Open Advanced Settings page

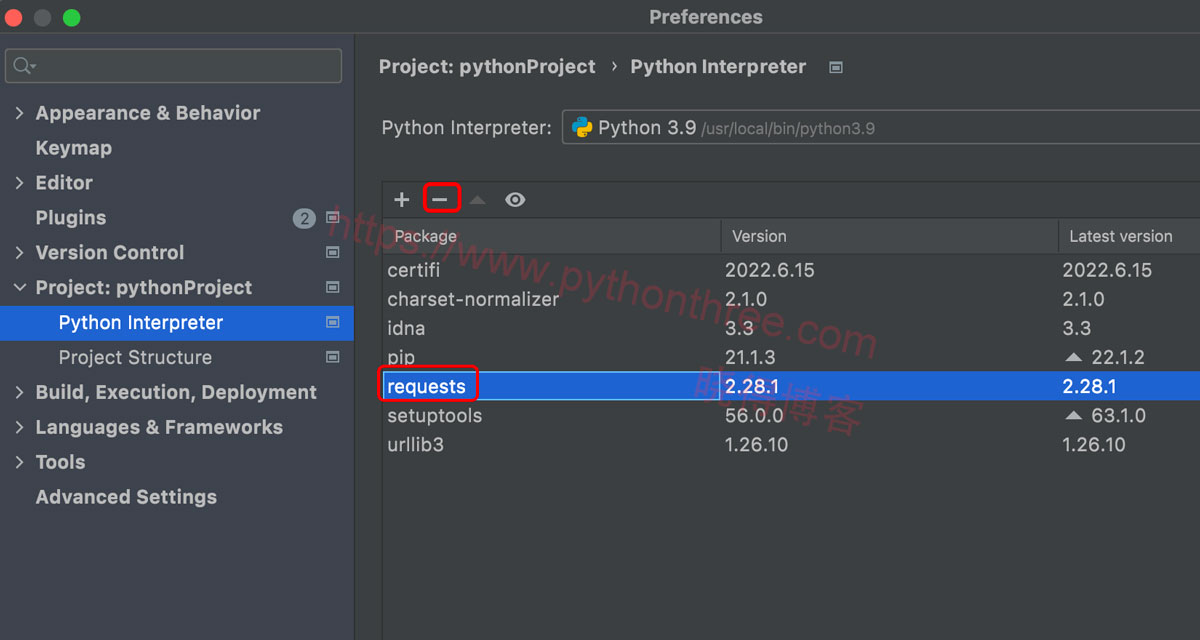[126, 497]
